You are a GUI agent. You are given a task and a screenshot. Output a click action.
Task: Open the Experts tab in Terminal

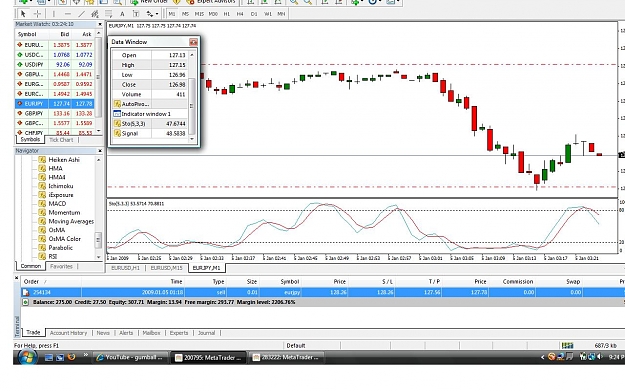[x=179, y=333]
